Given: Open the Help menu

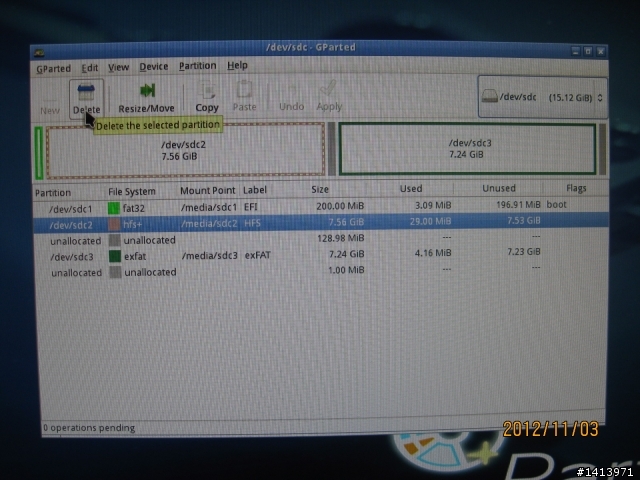Looking at the screenshot, I should click(x=237, y=65).
